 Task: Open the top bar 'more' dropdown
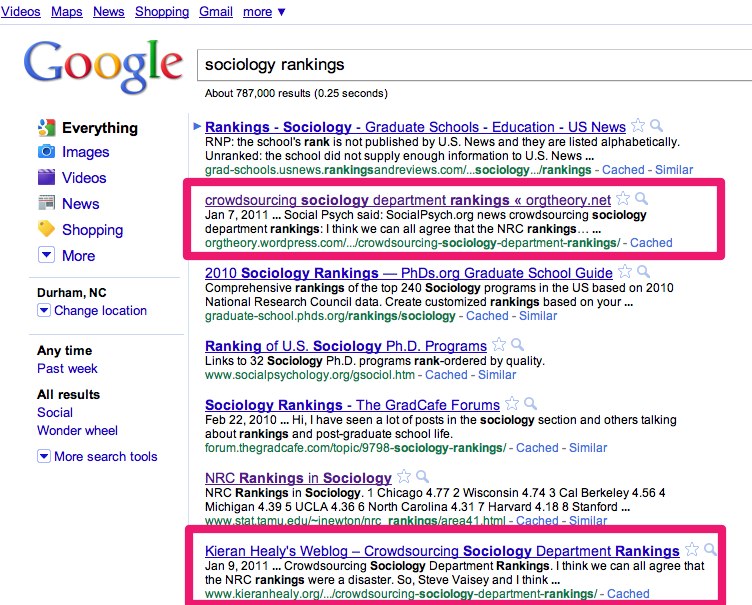(x=264, y=12)
